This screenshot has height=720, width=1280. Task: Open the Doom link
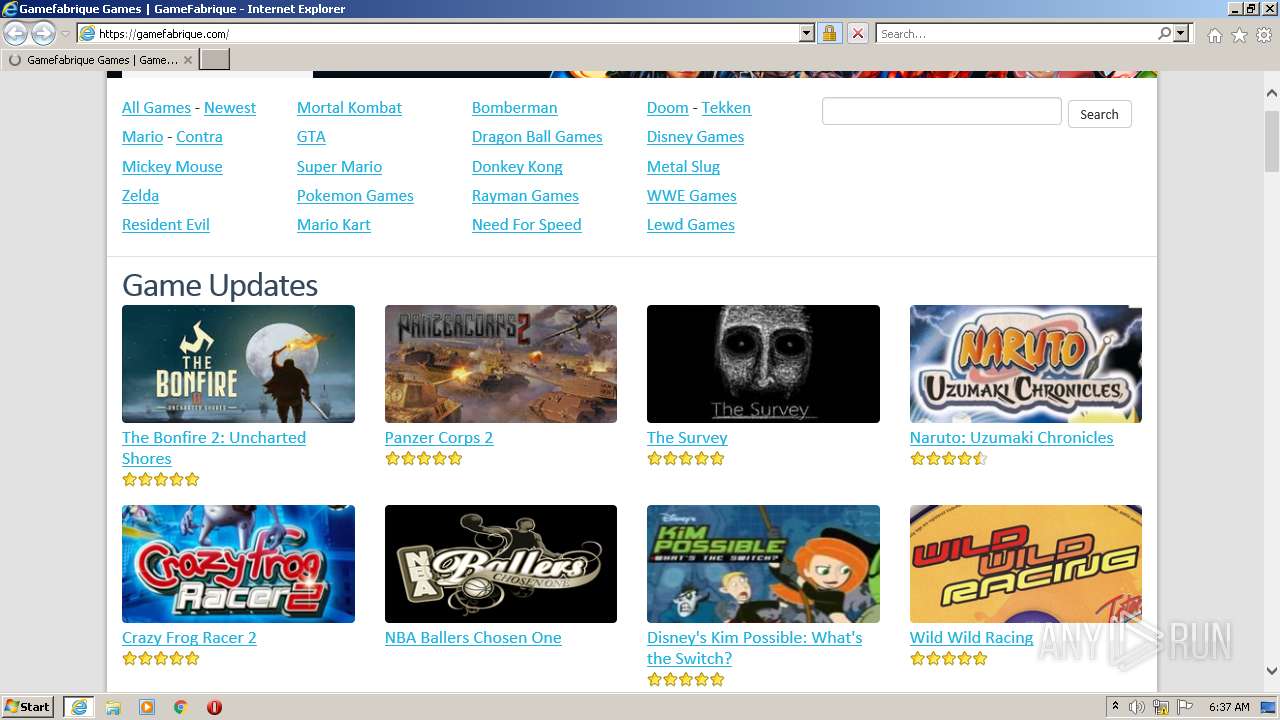[x=667, y=108]
